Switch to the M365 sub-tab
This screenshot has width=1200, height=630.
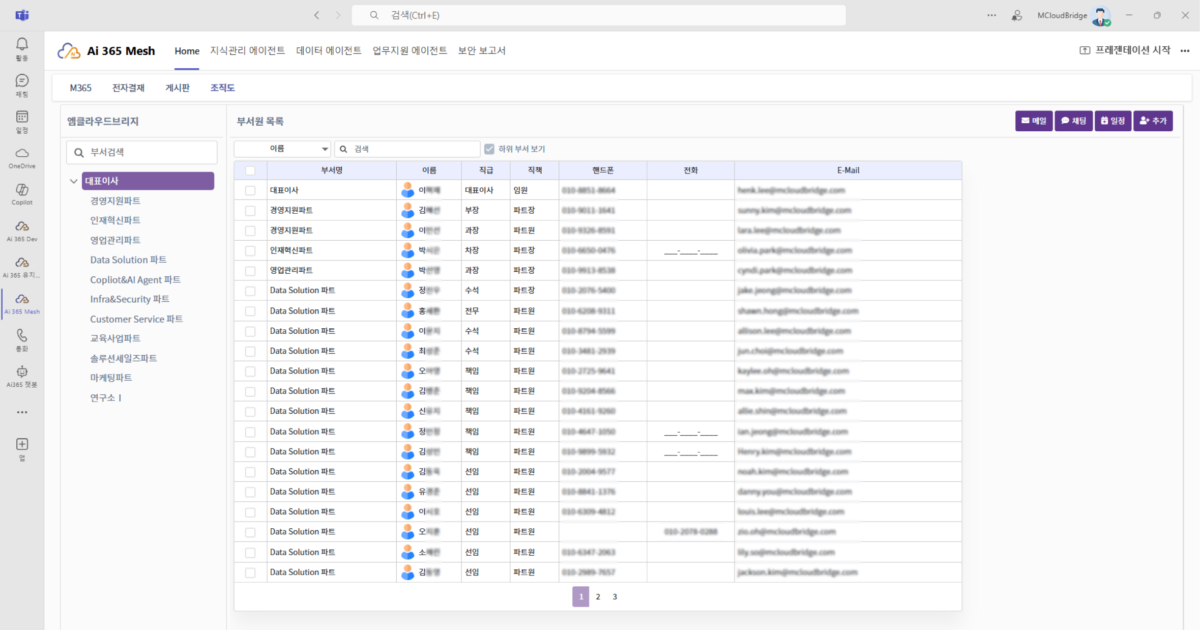tap(81, 88)
